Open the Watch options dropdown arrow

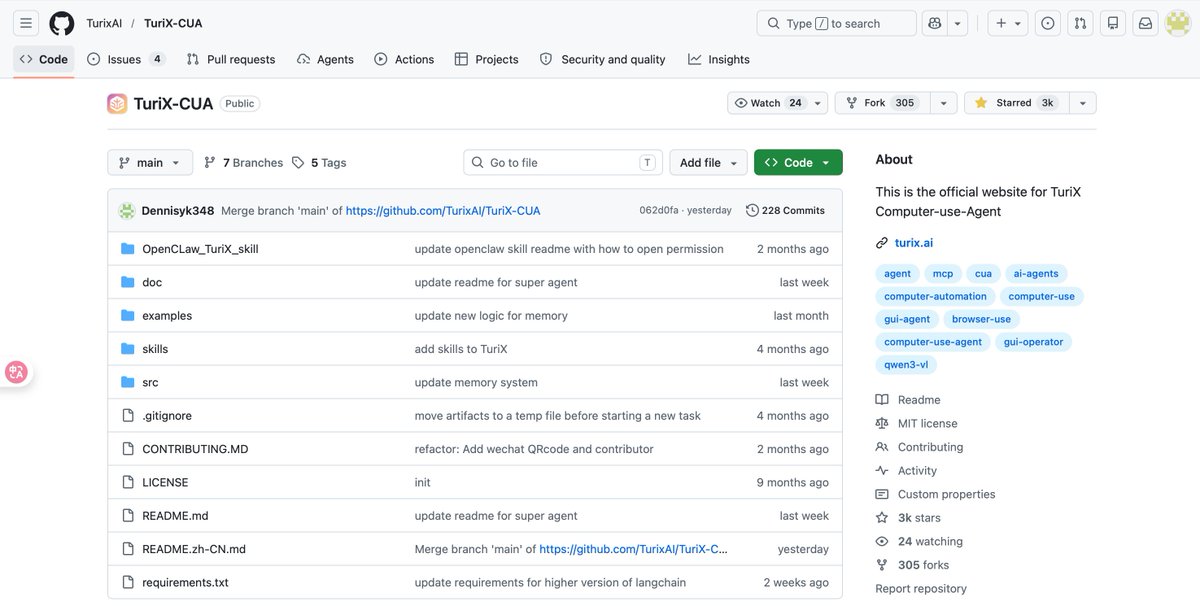(819, 103)
